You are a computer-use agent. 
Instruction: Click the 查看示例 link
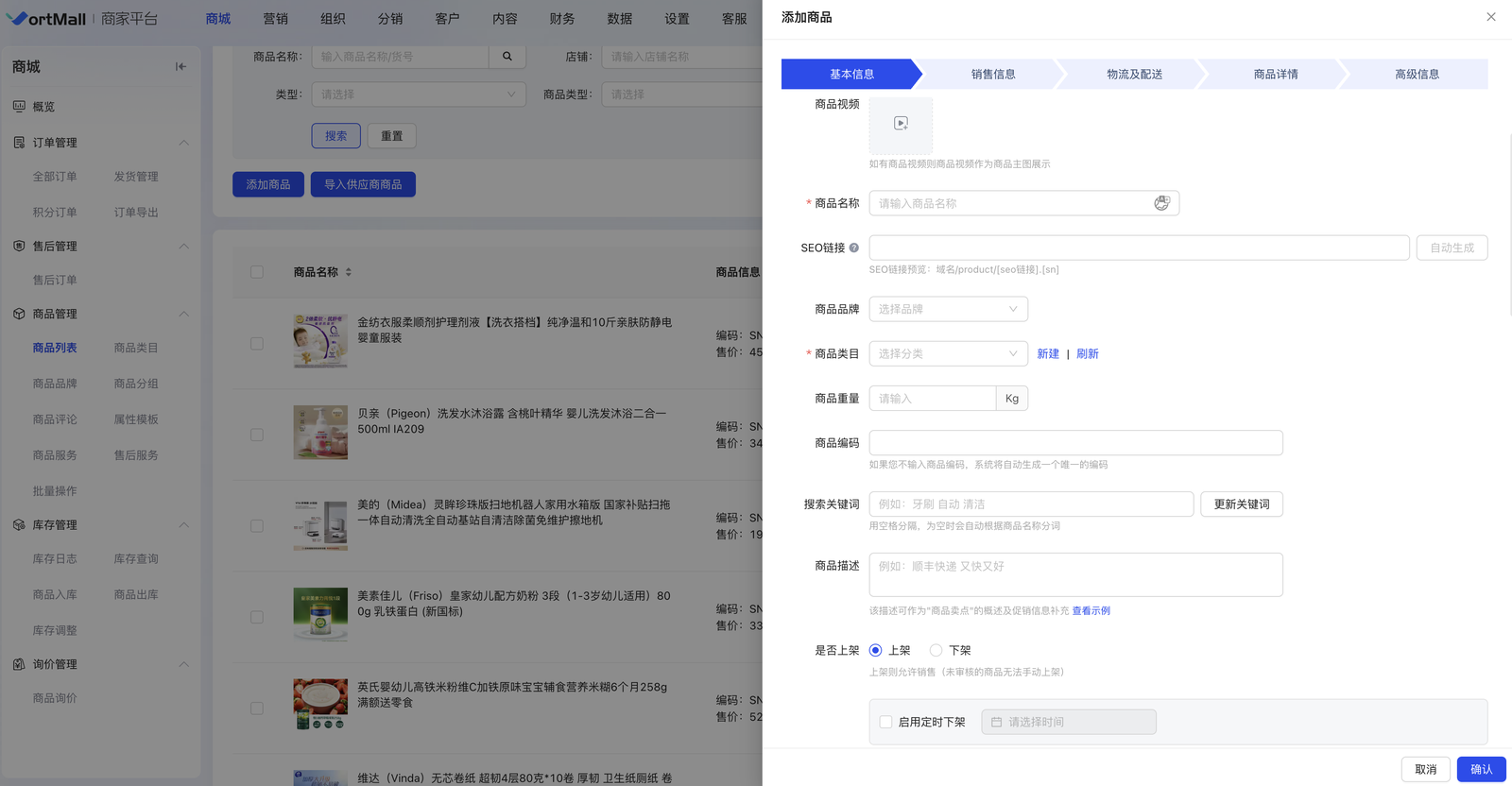click(x=1091, y=611)
